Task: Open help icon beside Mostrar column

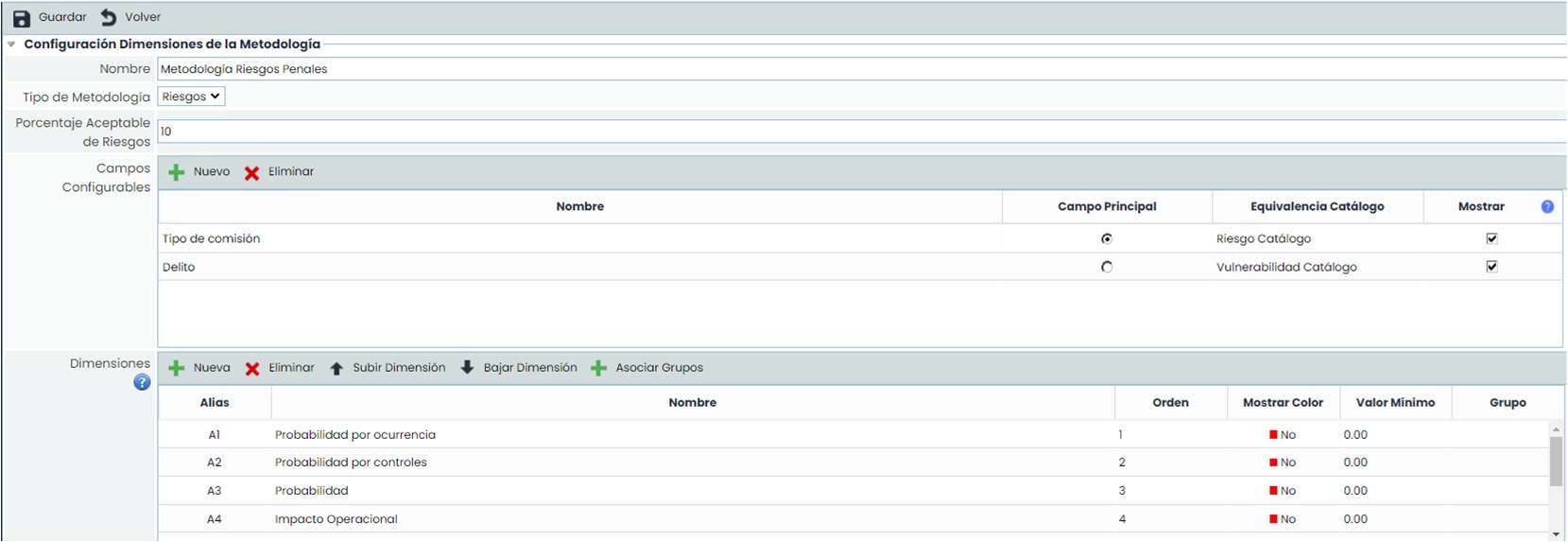Action: [x=1547, y=206]
